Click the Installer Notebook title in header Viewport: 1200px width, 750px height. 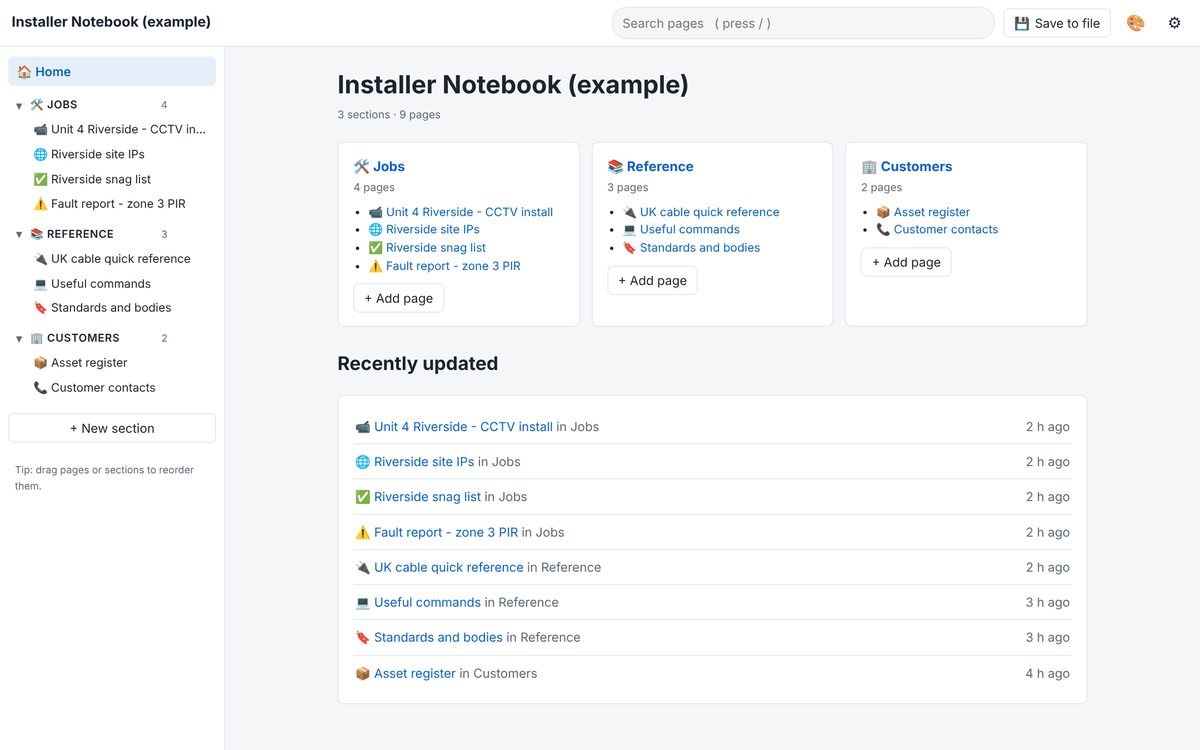tap(111, 22)
